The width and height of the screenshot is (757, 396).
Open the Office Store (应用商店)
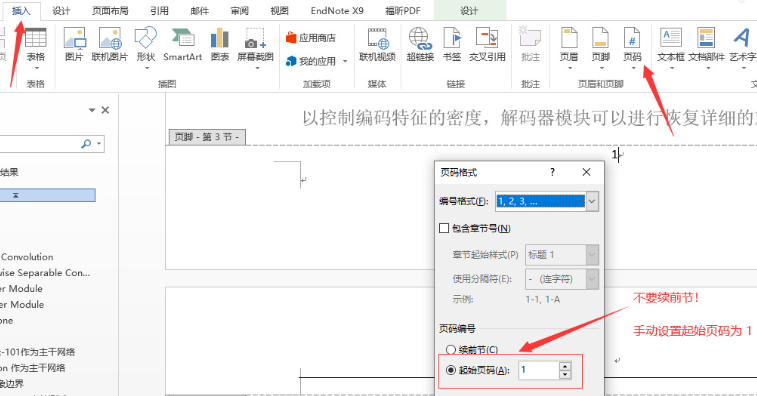click(311, 38)
